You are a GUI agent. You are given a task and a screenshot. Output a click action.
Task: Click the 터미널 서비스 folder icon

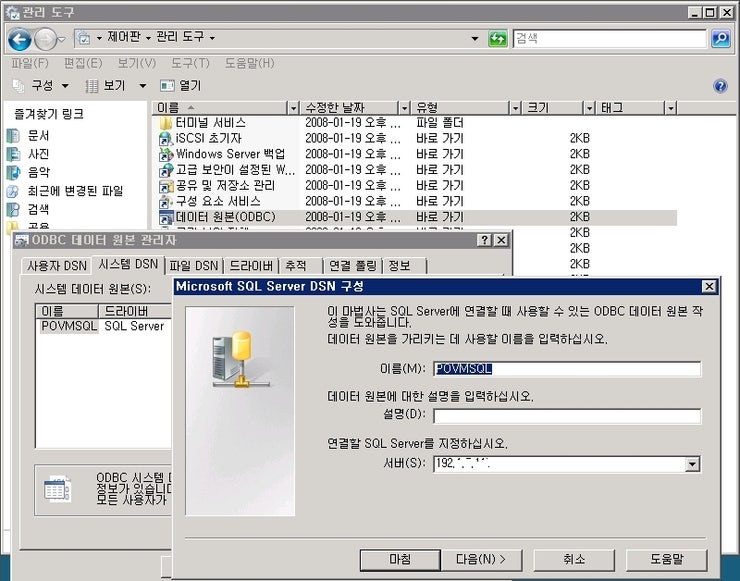click(166, 123)
